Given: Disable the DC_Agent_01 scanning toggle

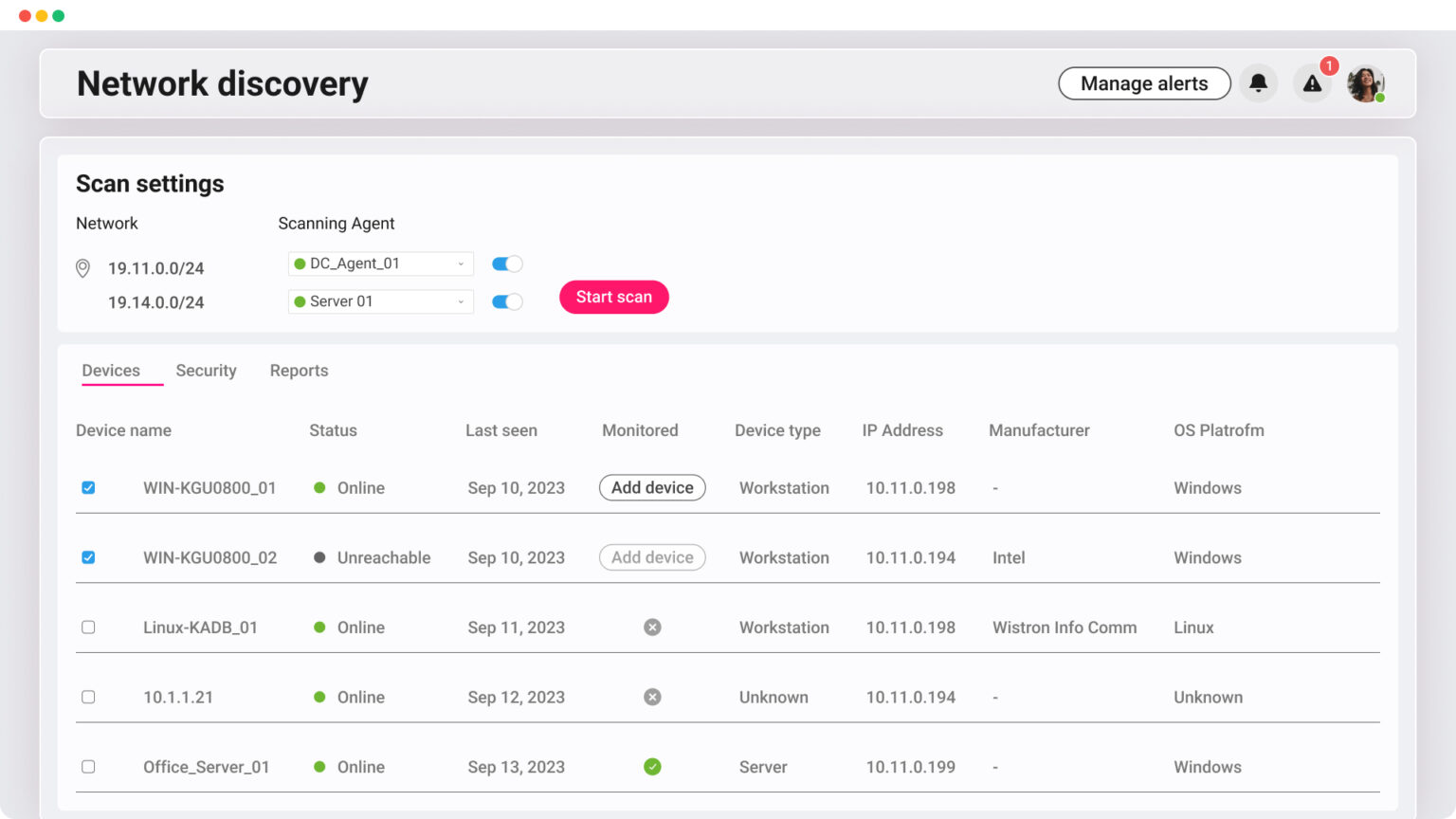Looking at the screenshot, I should [x=506, y=263].
